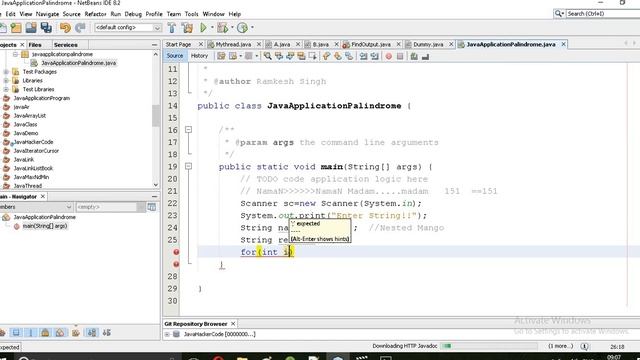Click the Navigator panel filter table icon

[x=151, y=207]
